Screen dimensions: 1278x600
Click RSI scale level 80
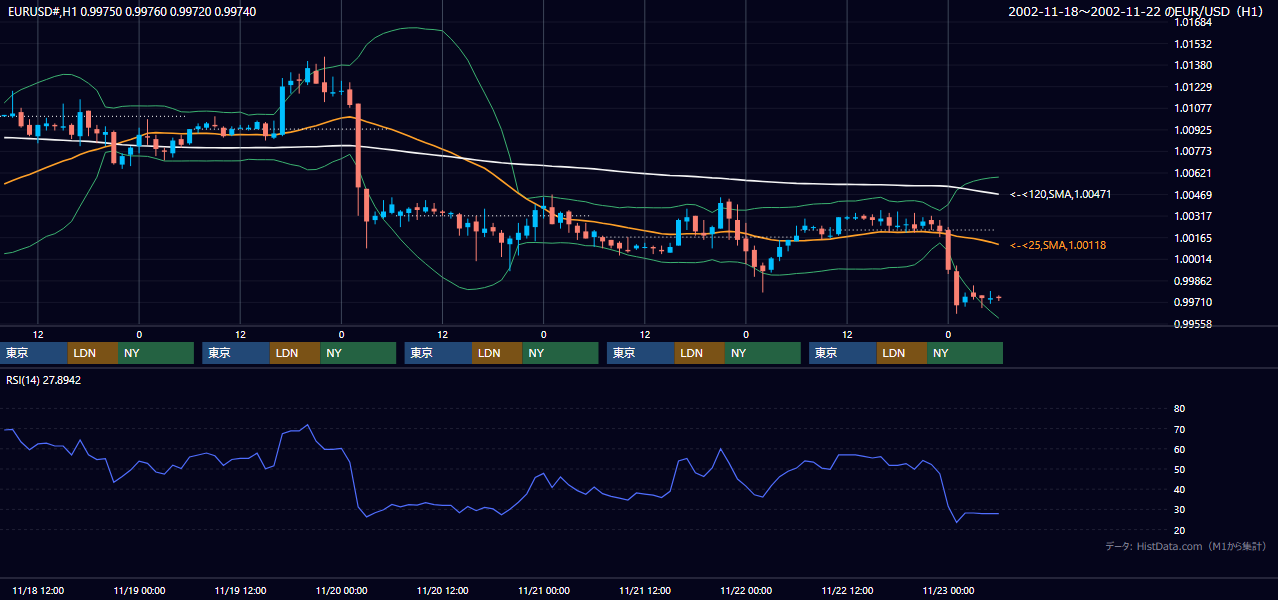click(1179, 409)
